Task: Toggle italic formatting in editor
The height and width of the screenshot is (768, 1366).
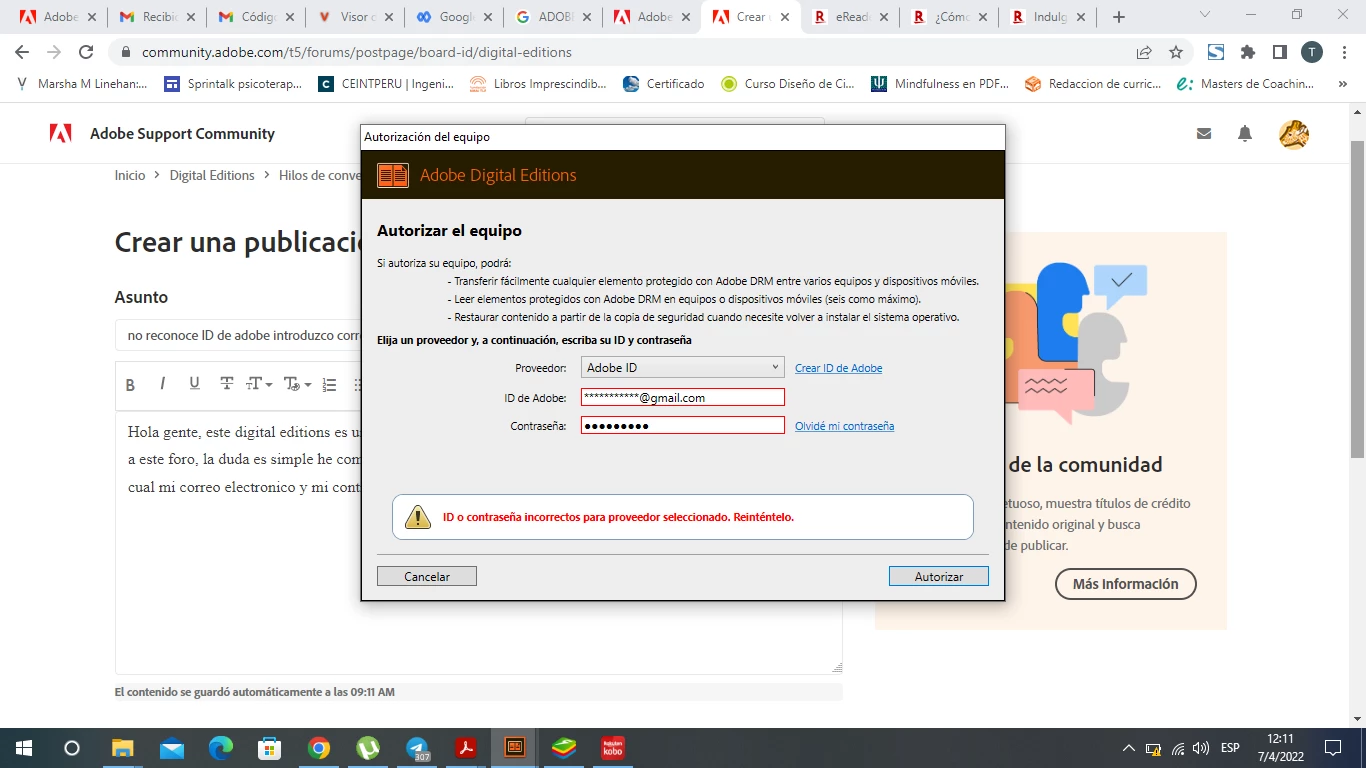Action: pyautogui.click(x=162, y=384)
